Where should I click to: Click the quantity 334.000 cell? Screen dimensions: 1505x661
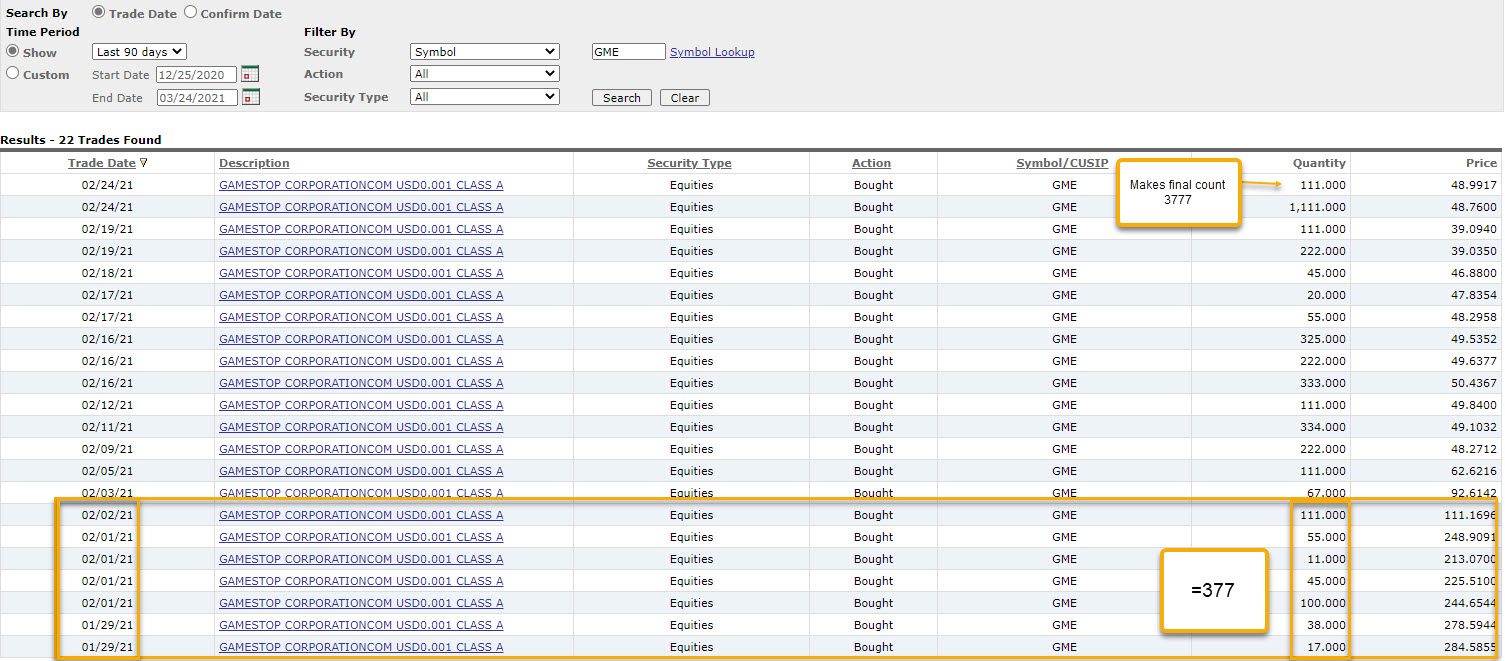(1323, 427)
